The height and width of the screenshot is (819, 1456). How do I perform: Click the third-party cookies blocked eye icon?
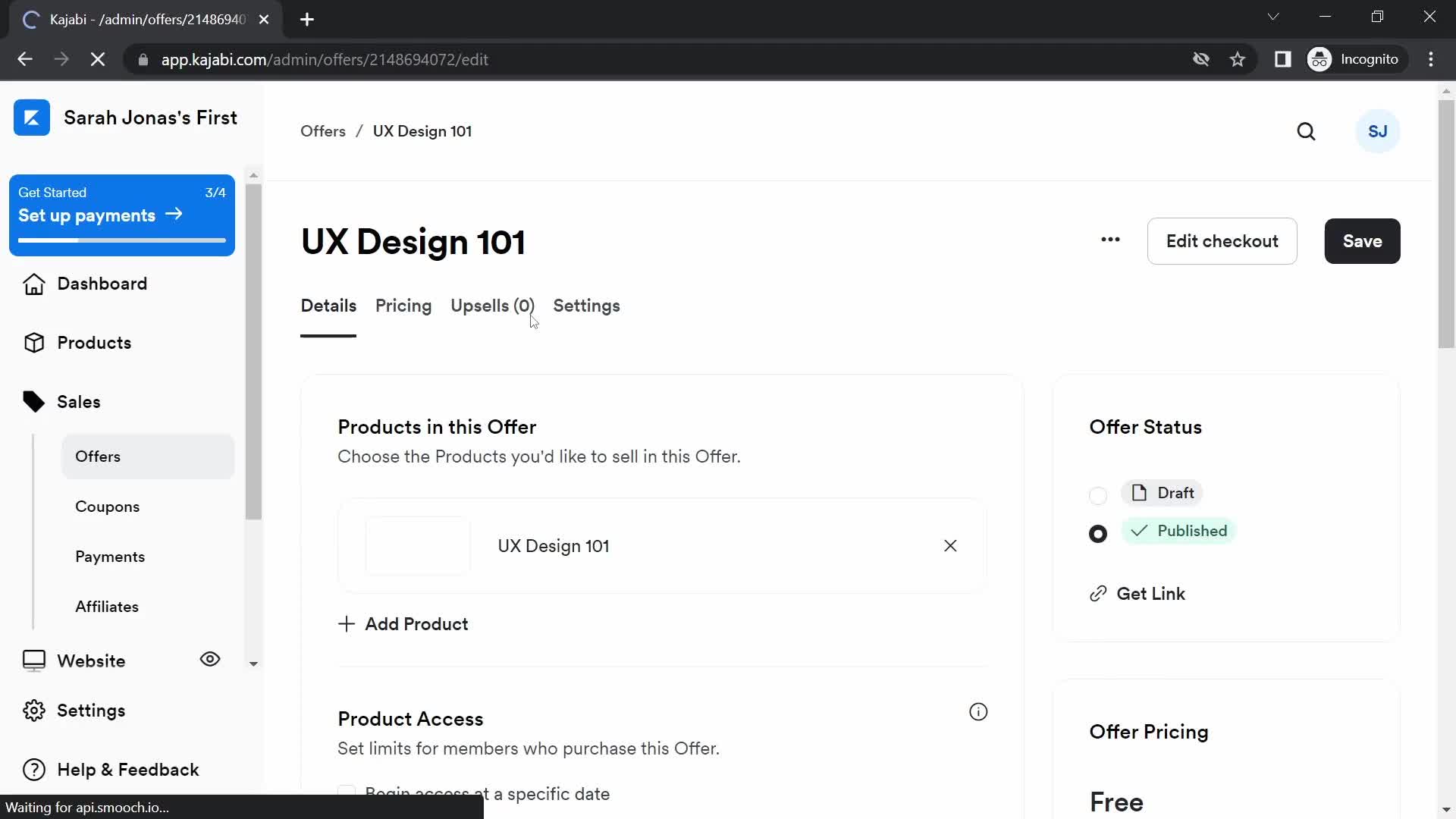click(x=1201, y=59)
